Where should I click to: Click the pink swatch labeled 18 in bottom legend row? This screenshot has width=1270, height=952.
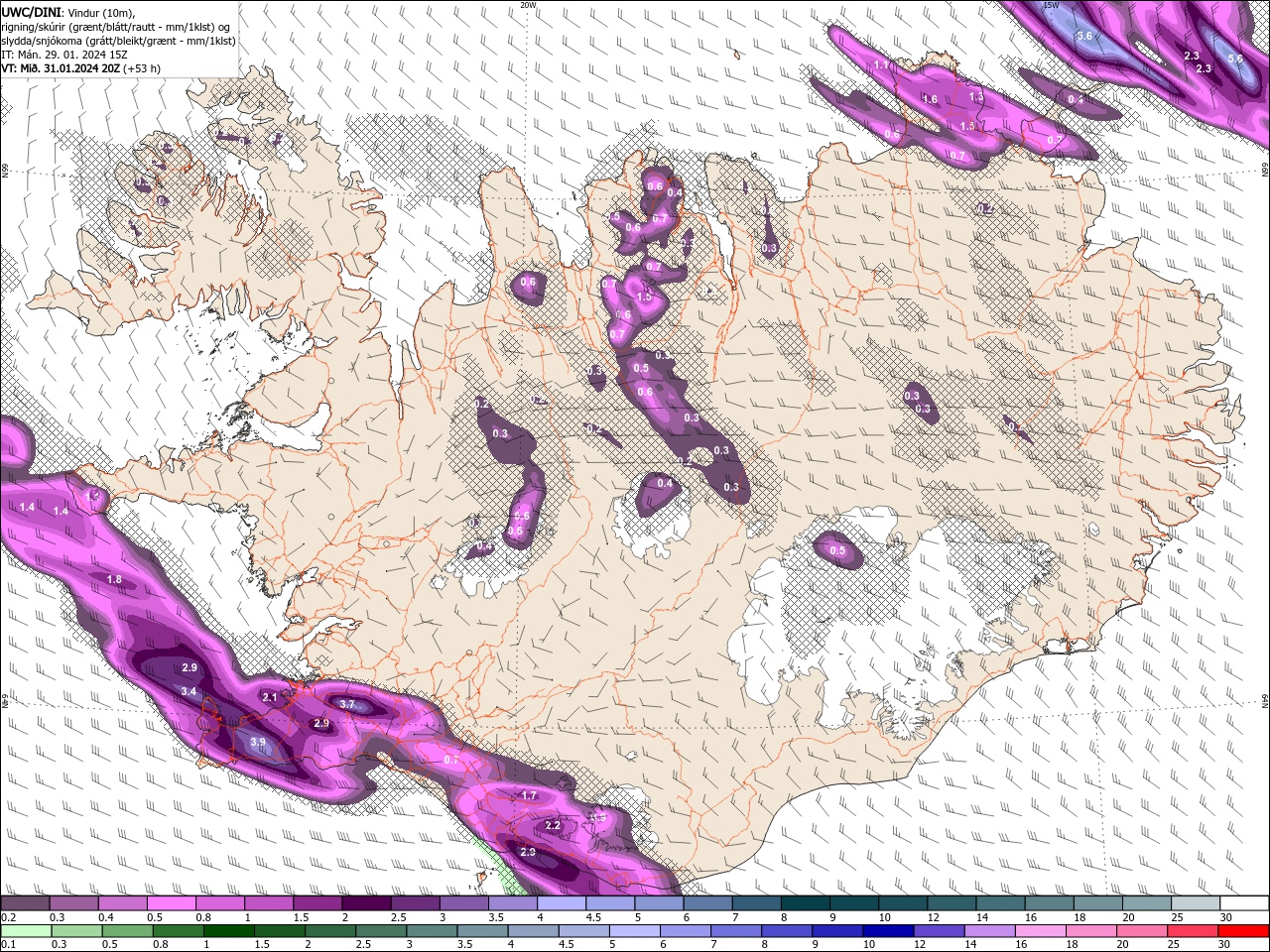[1092, 930]
